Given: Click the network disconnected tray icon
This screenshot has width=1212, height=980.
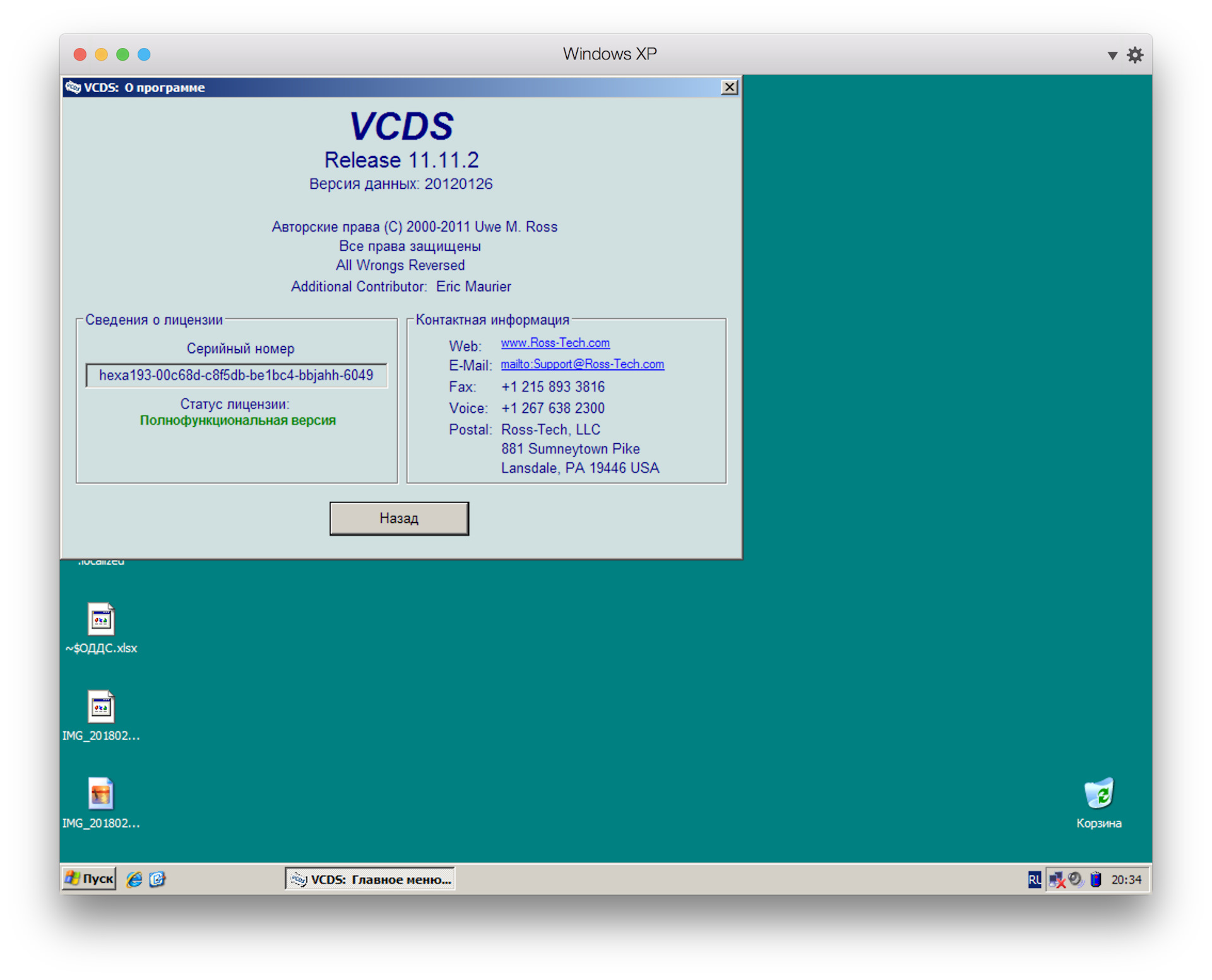Looking at the screenshot, I should tap(1057, 879).
